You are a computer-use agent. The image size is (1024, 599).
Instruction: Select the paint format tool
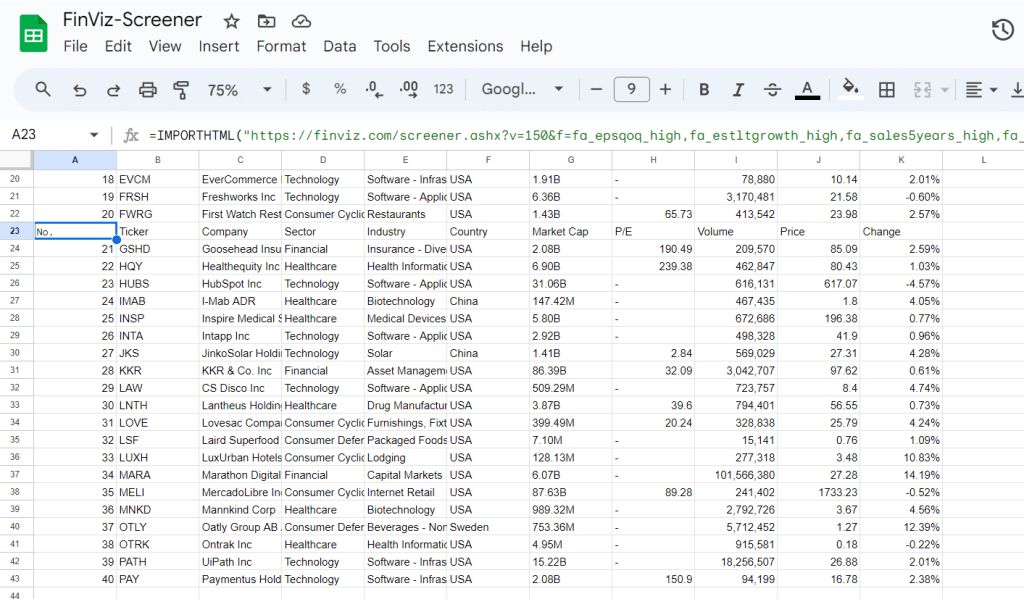[181, 89]
